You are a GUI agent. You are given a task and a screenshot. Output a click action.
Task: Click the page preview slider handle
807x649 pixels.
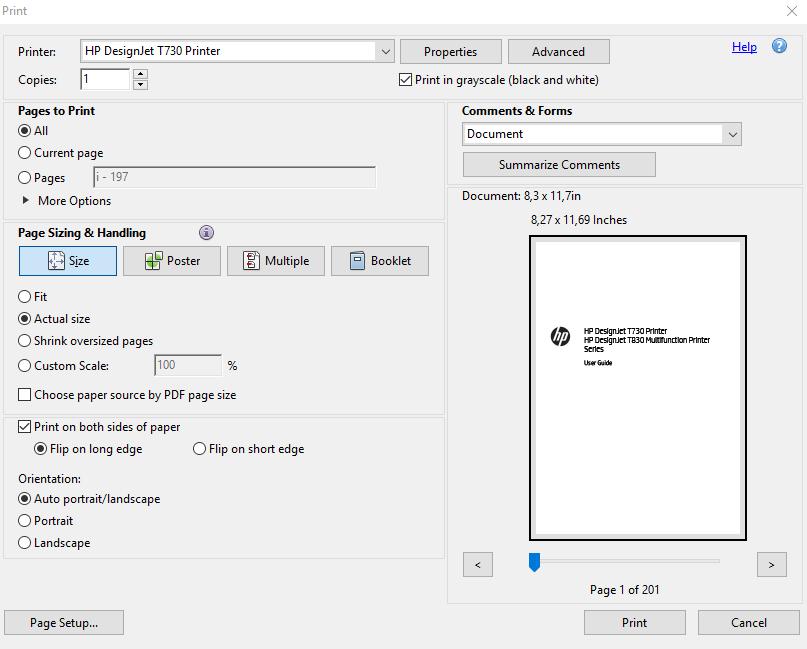point(534,563)
